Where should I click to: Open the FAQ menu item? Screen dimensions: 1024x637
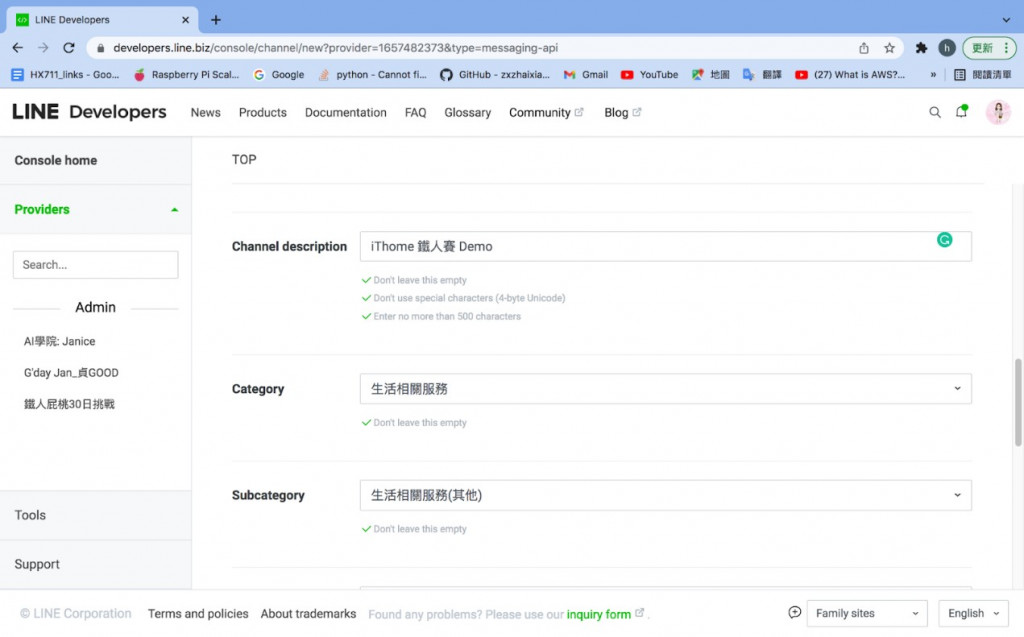click(415, 112)
